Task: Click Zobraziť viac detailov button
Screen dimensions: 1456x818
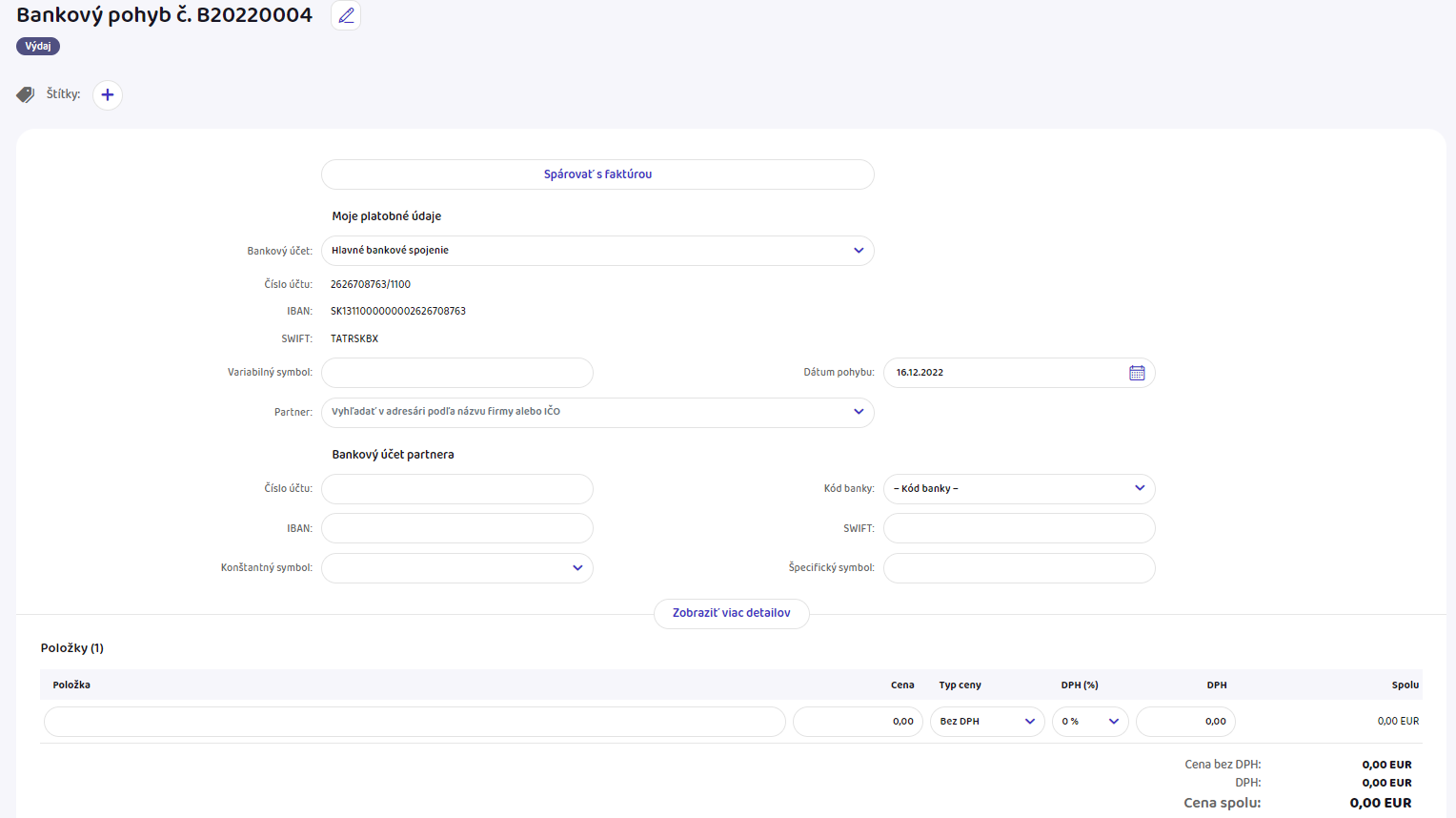Action: (x=731, y=613)
